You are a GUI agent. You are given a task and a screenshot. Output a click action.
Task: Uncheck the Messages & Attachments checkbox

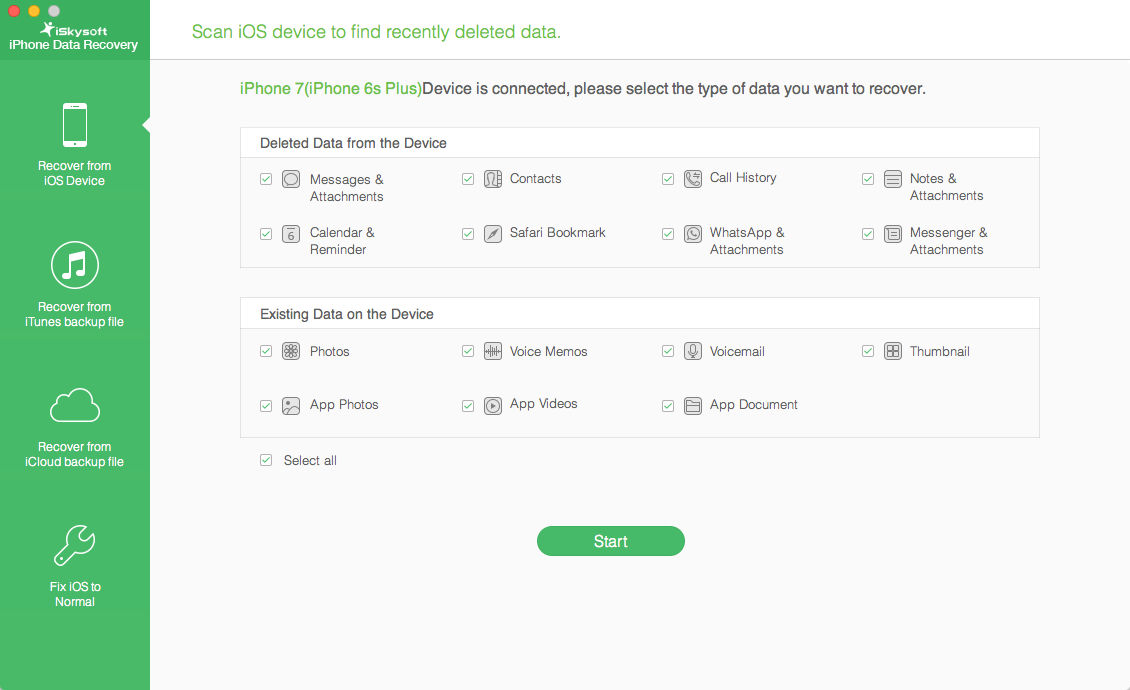266,179
